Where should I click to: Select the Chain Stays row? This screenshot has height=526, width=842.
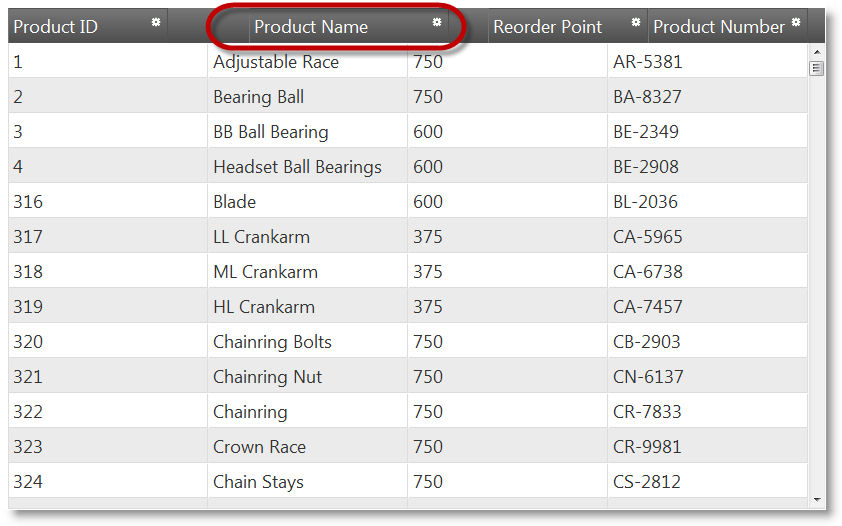tap(258, 482)
